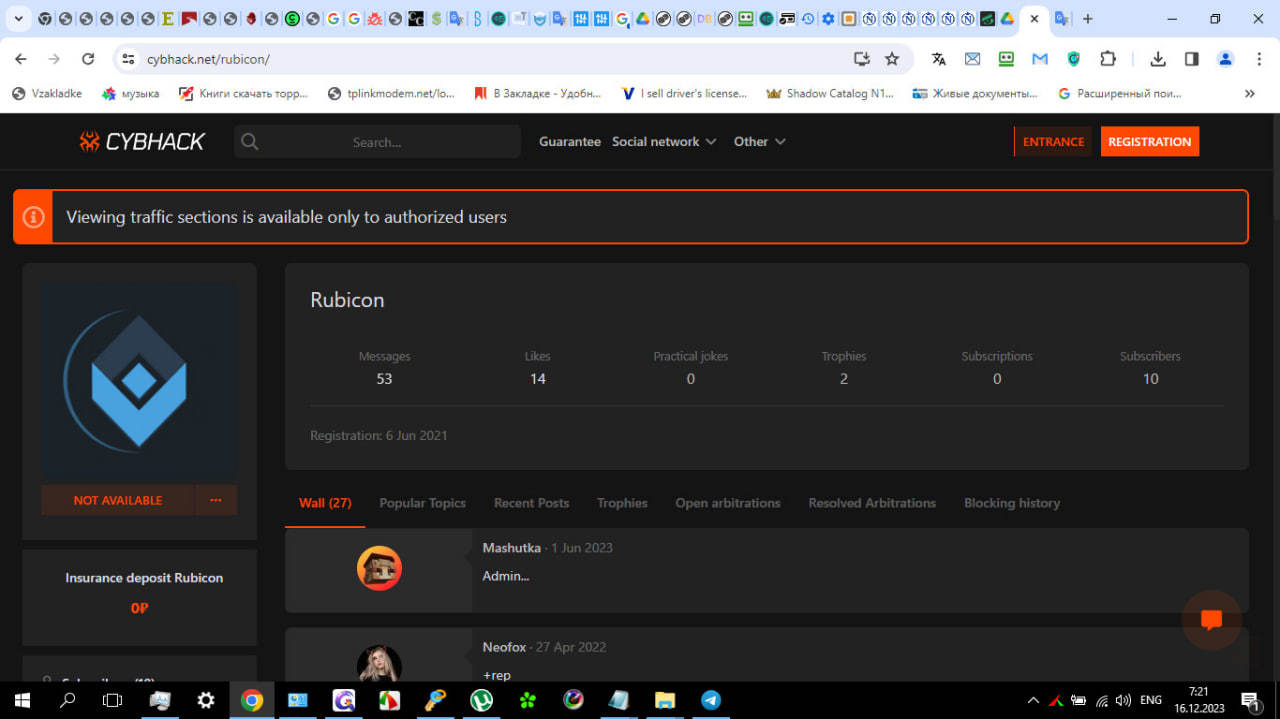Switch to the Google Translate browser tab

coord(1062,18)
